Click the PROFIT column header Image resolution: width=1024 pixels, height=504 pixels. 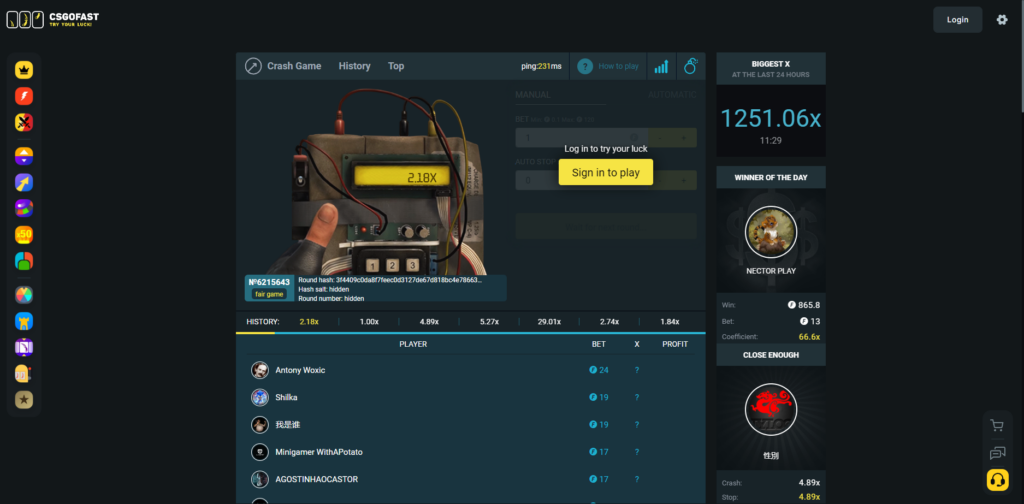click(675, 344)
